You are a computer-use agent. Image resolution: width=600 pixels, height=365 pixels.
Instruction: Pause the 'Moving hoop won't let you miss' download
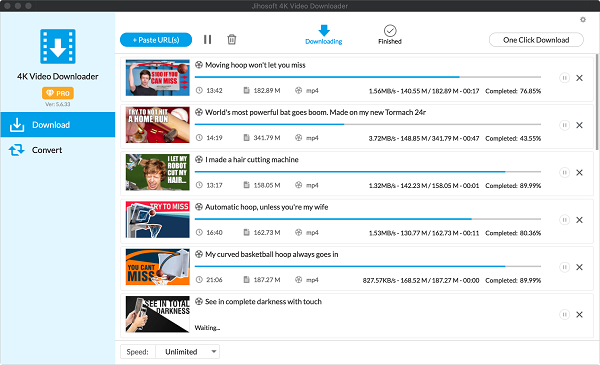click(x=564, y=78)
